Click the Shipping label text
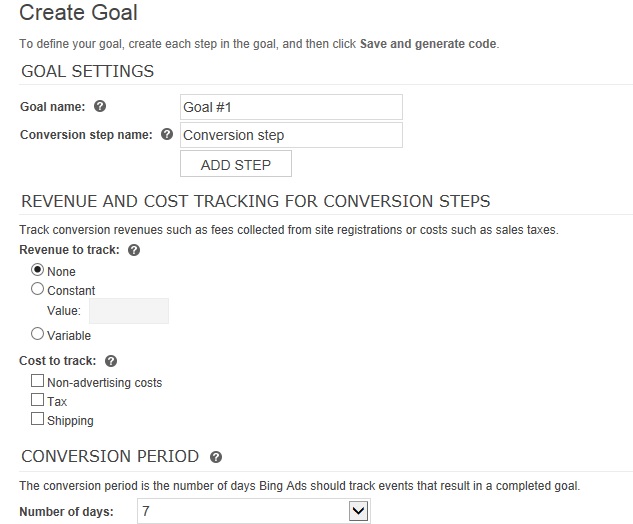 coord(70,421)
